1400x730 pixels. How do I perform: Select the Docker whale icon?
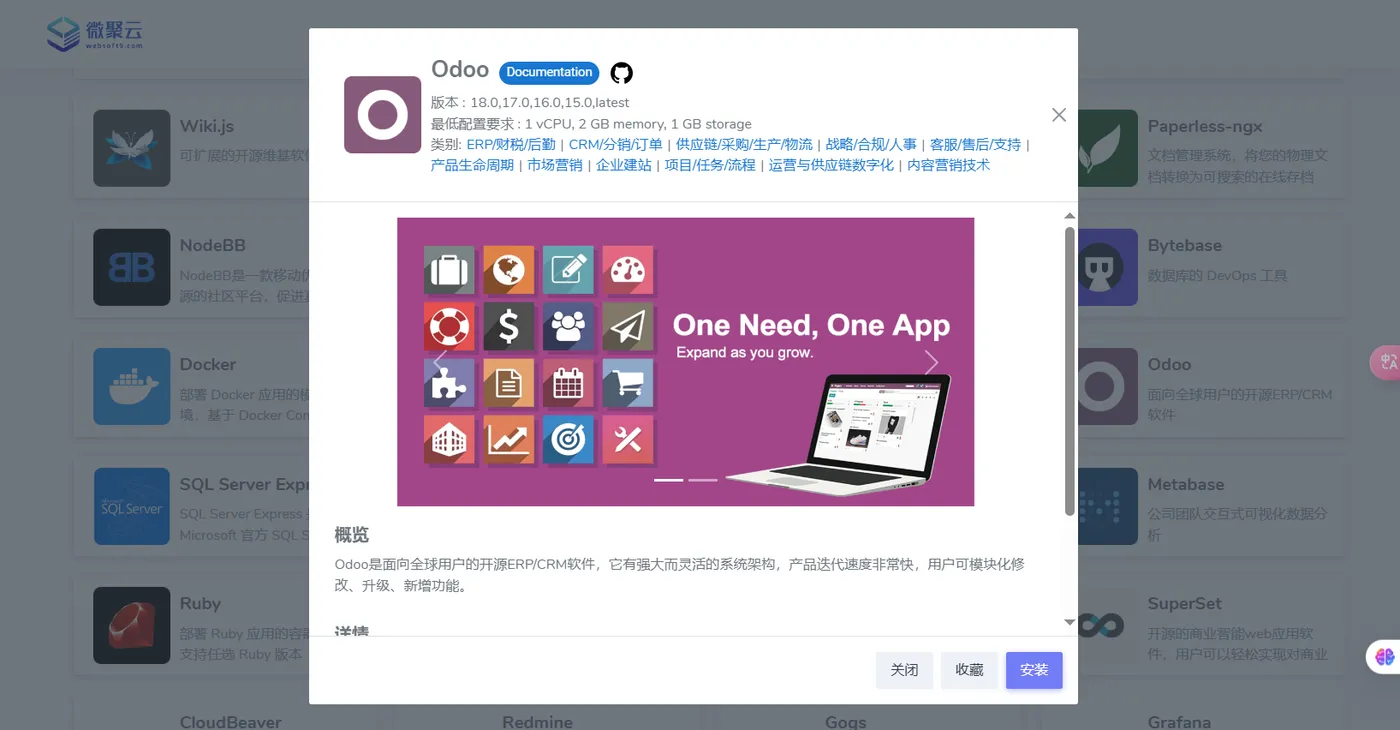pyautogui.click(x=131, y=387)
